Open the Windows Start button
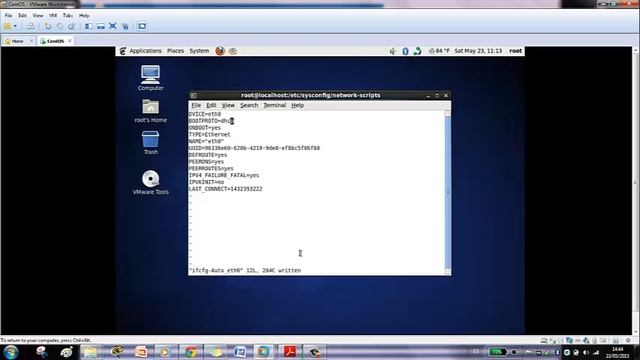This screenshot has height=360, width=640. point(10,352)
